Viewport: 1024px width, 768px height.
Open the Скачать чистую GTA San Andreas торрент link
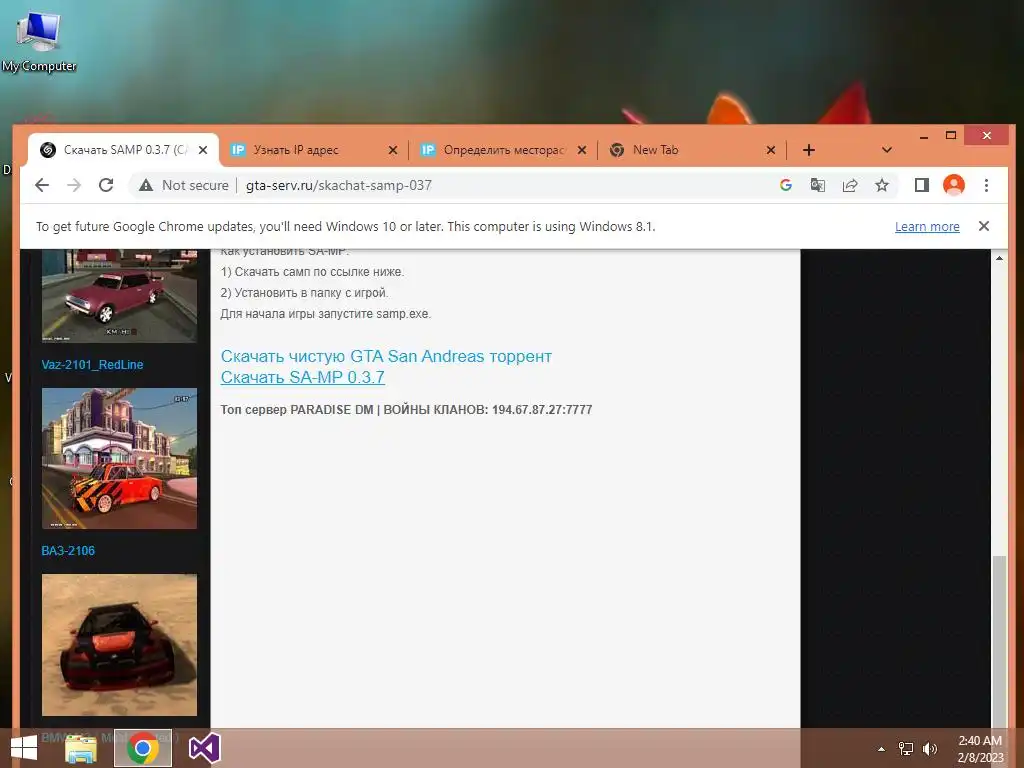tap(386, 356)
